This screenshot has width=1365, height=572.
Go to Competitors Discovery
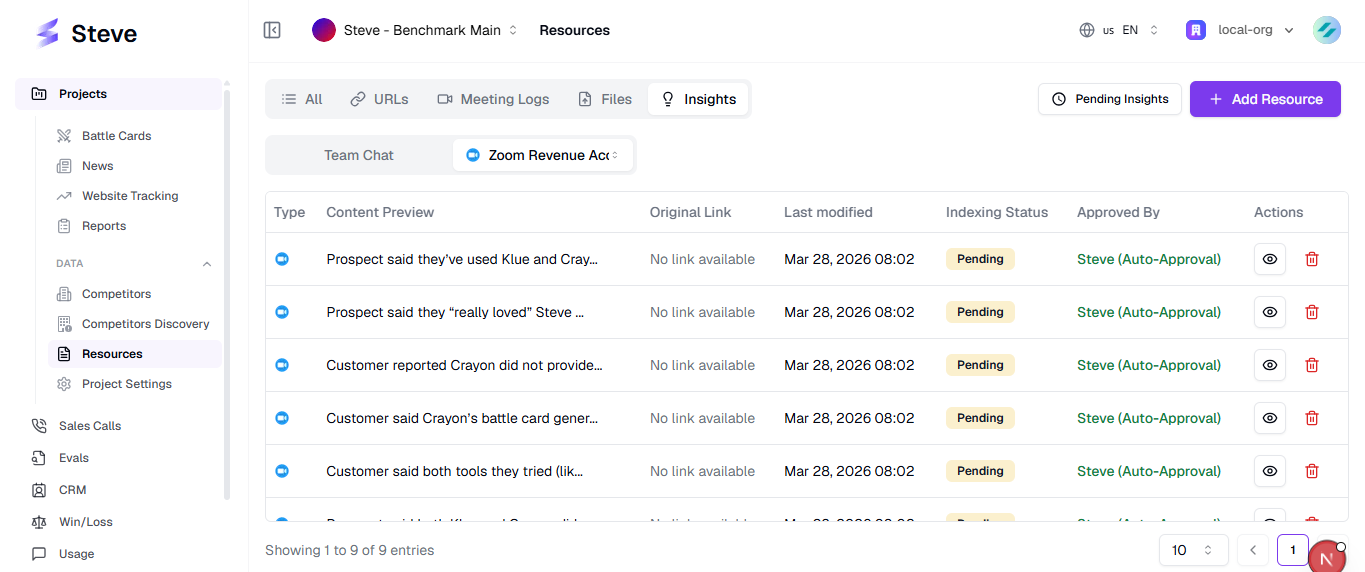(x=145, y=324)
